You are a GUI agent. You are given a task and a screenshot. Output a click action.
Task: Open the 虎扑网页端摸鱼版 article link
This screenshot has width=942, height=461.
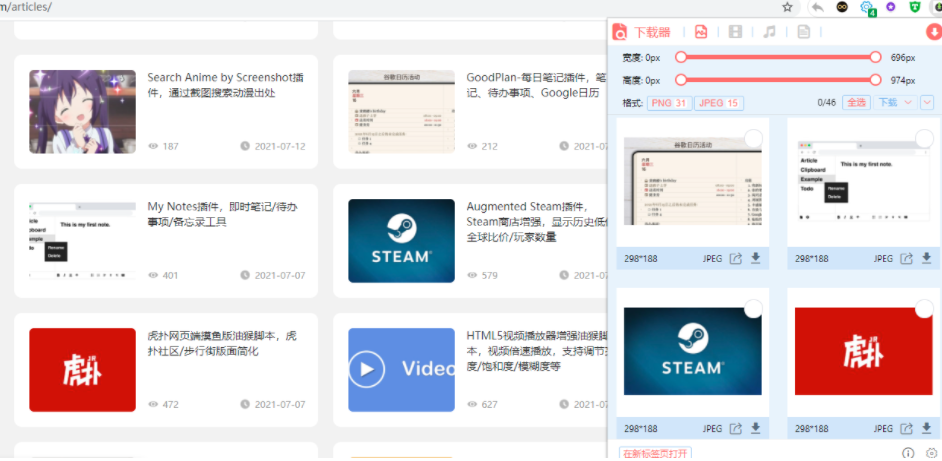(x=222, y=343)
